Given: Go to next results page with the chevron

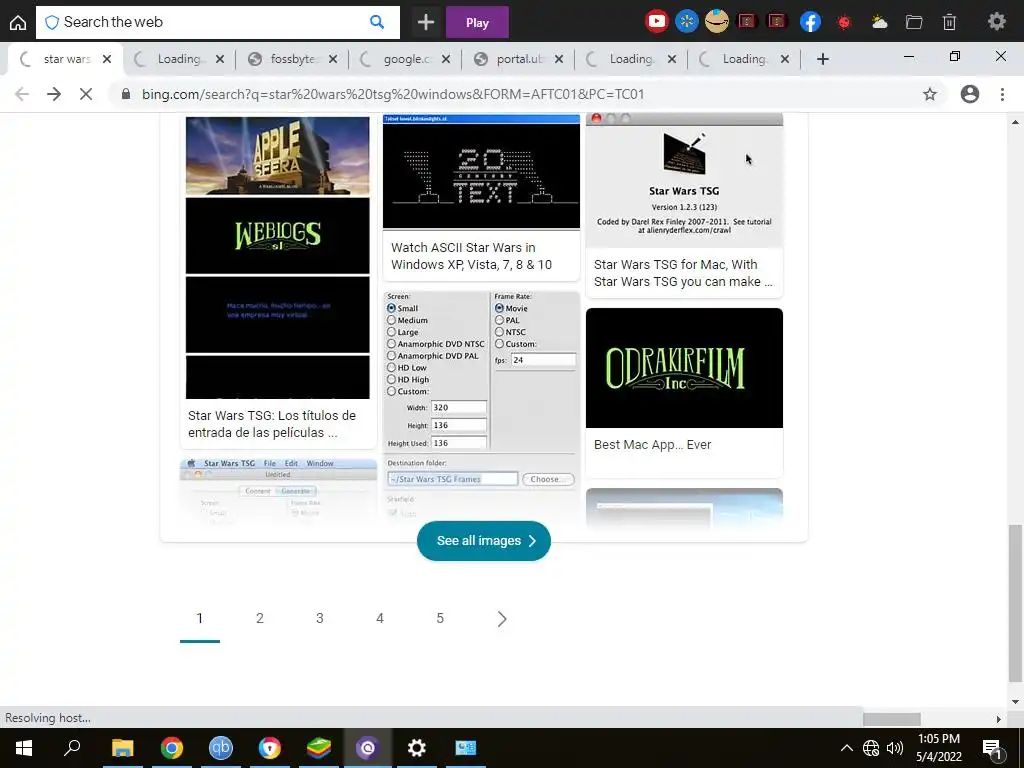Looking at the screenshot, I should coord(502,618).
